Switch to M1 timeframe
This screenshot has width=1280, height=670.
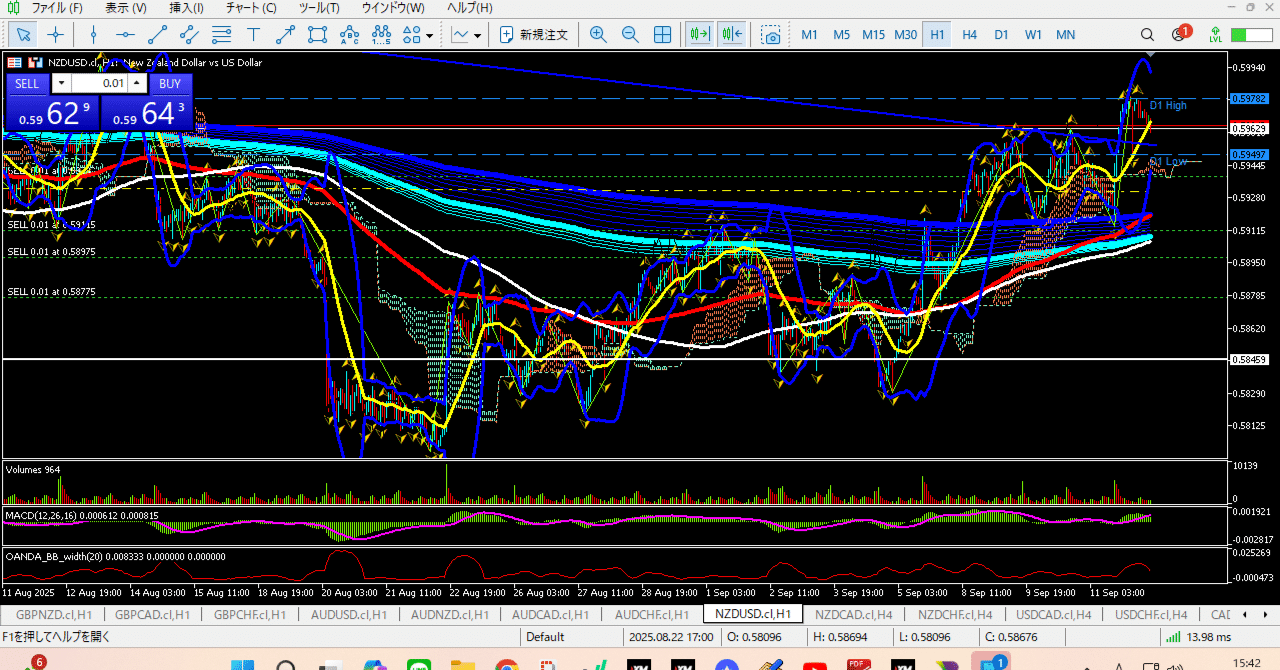[809, 34]
